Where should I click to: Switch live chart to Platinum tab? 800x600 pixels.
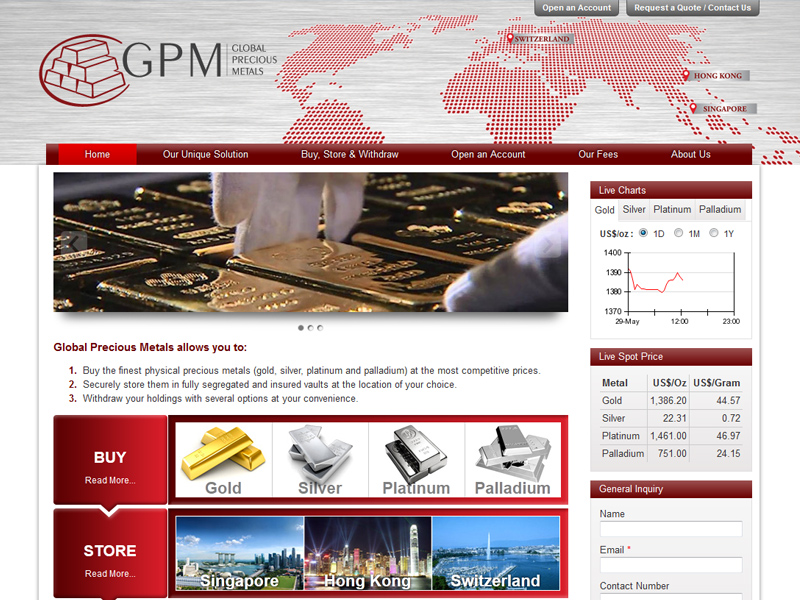click(x=672, y=209)
